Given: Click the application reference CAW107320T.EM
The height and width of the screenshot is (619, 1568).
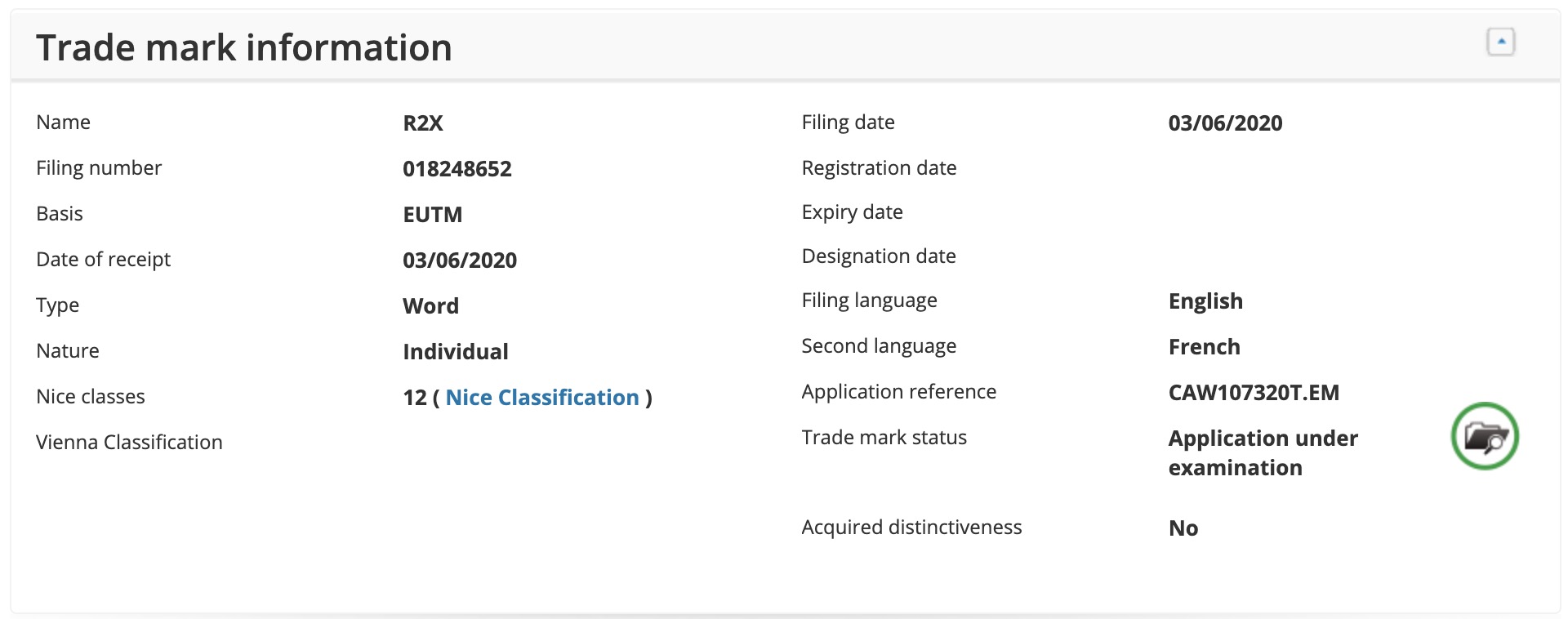Looking at the screenshot, I should pos(1254,393).
